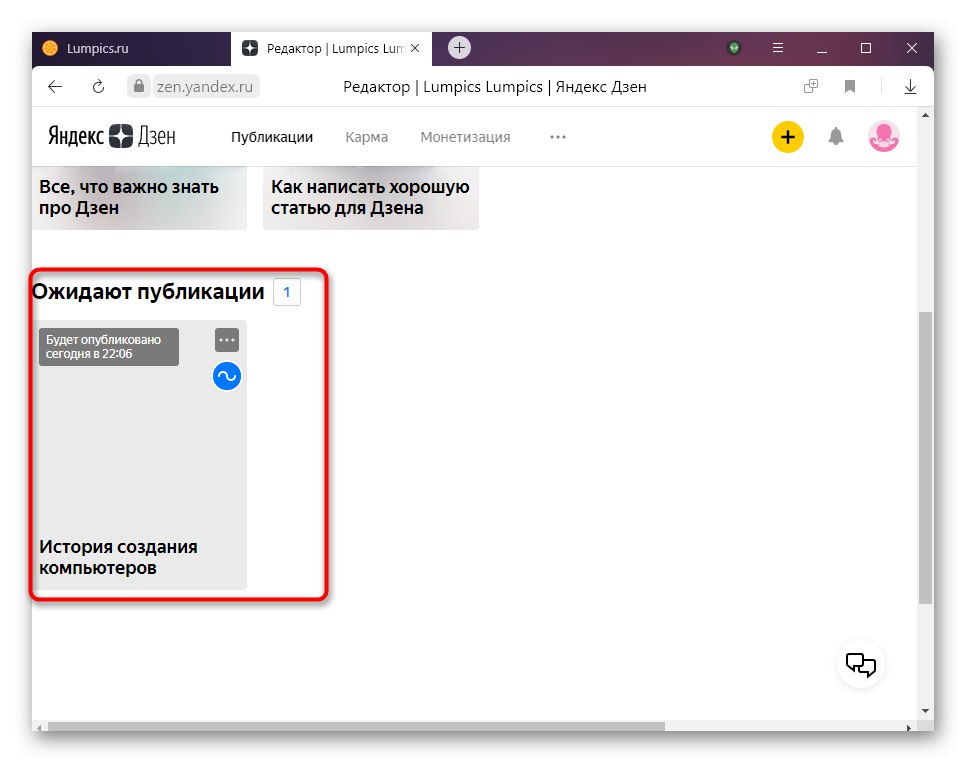Viewport: 966px width, 763px height.
Task: Click the pending publications count badge
Action: (x=286, y=291)
